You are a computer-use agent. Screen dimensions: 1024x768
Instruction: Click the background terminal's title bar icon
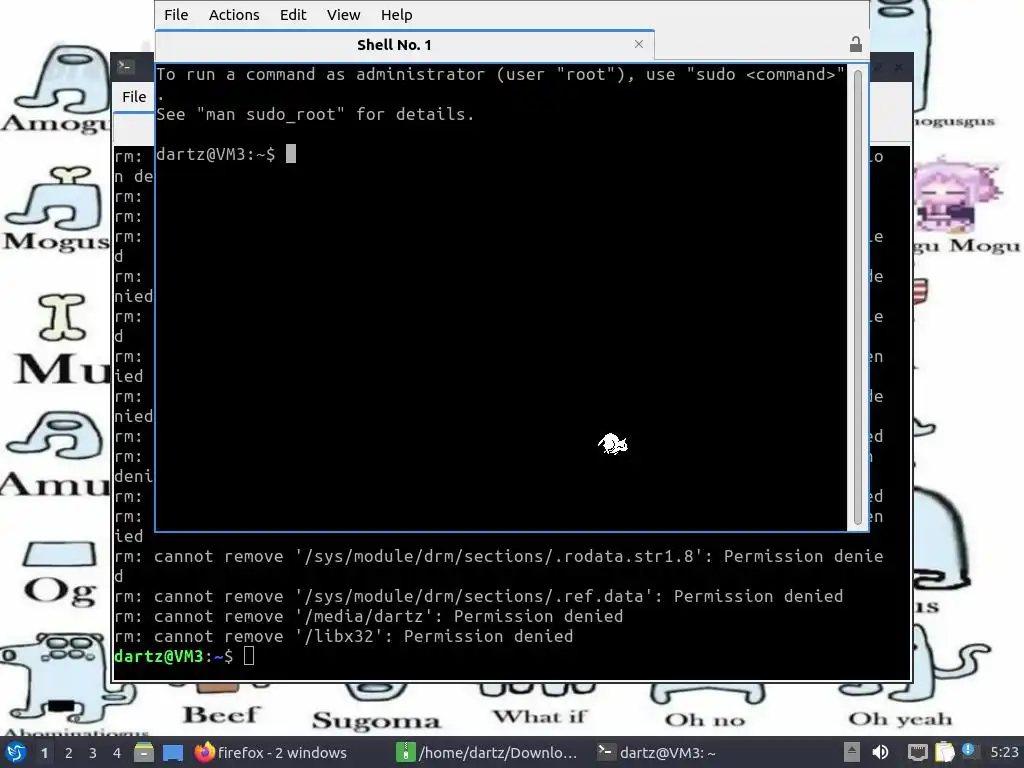click(125, 65)
